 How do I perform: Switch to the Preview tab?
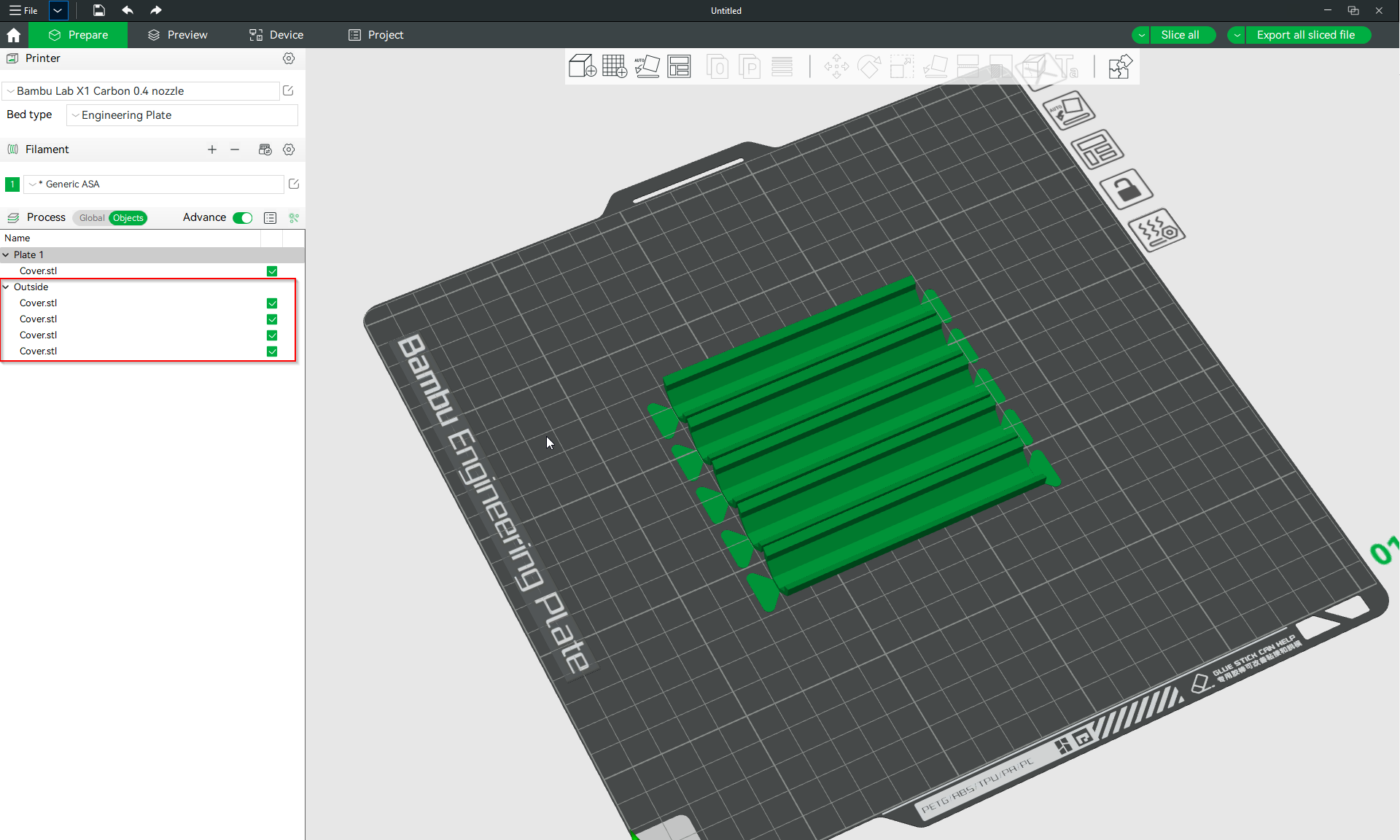[x=178, y=34]
